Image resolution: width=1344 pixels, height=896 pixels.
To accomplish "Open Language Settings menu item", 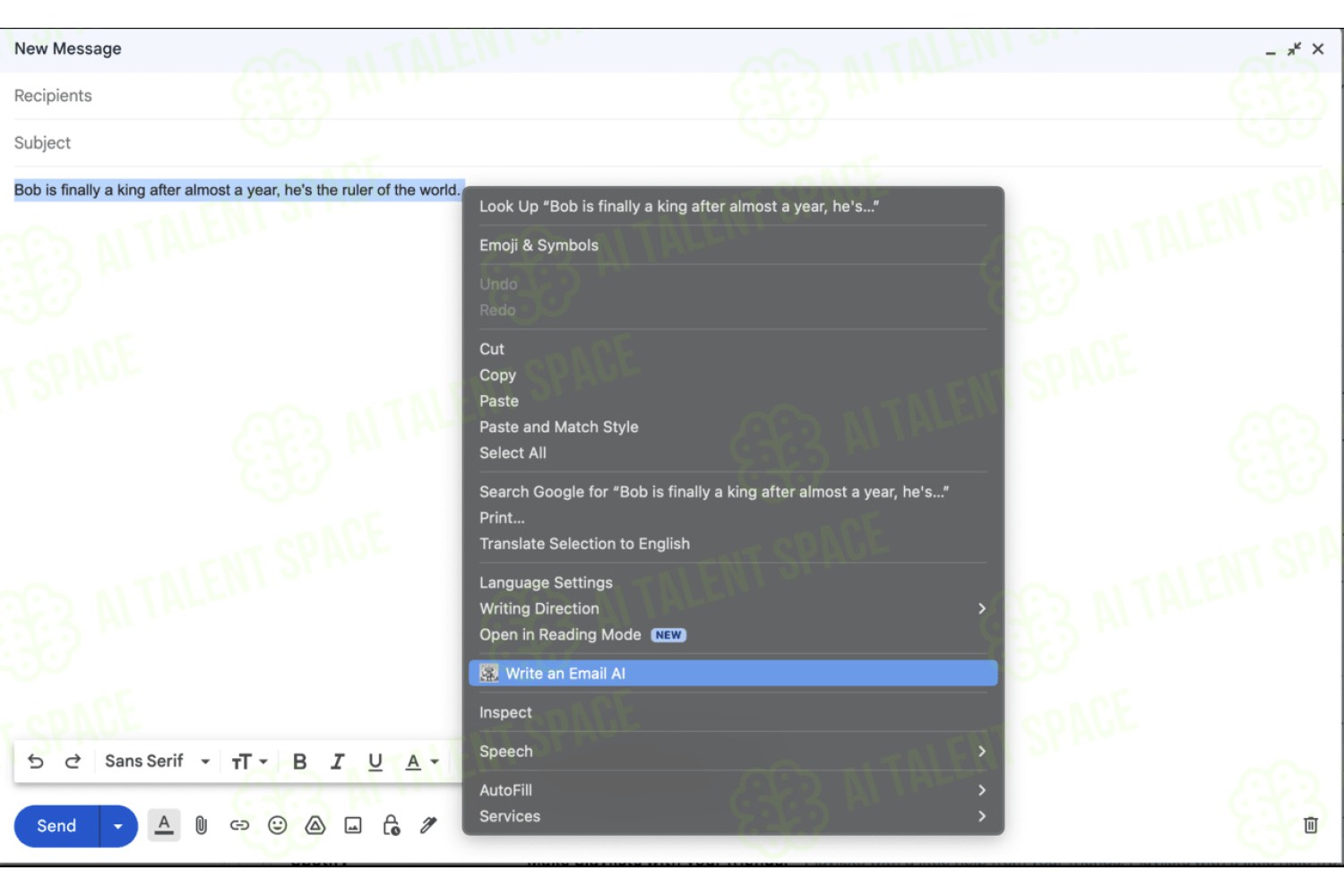I will coord(733,583).
